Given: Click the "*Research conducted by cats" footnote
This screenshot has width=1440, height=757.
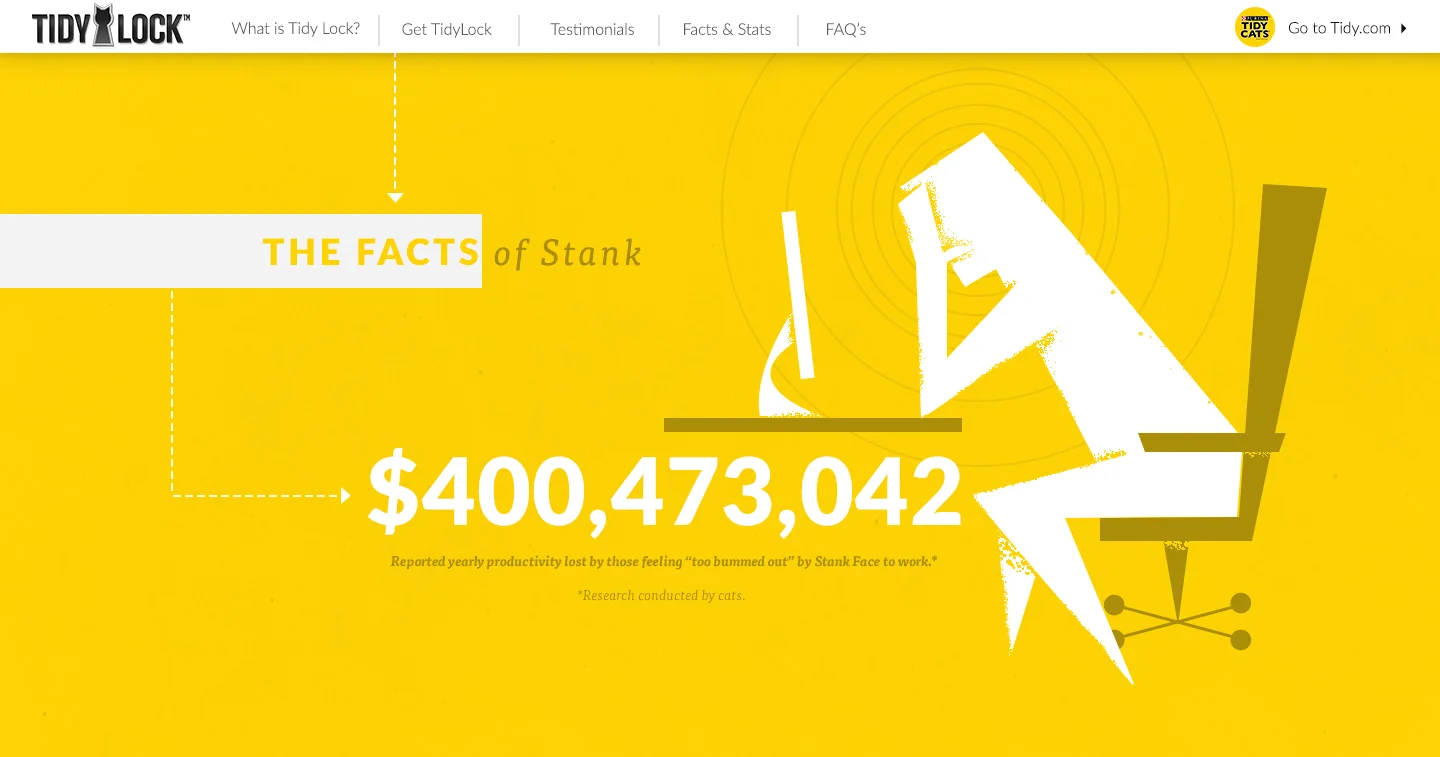Looking at the screenshot, I should coord(661,595).
